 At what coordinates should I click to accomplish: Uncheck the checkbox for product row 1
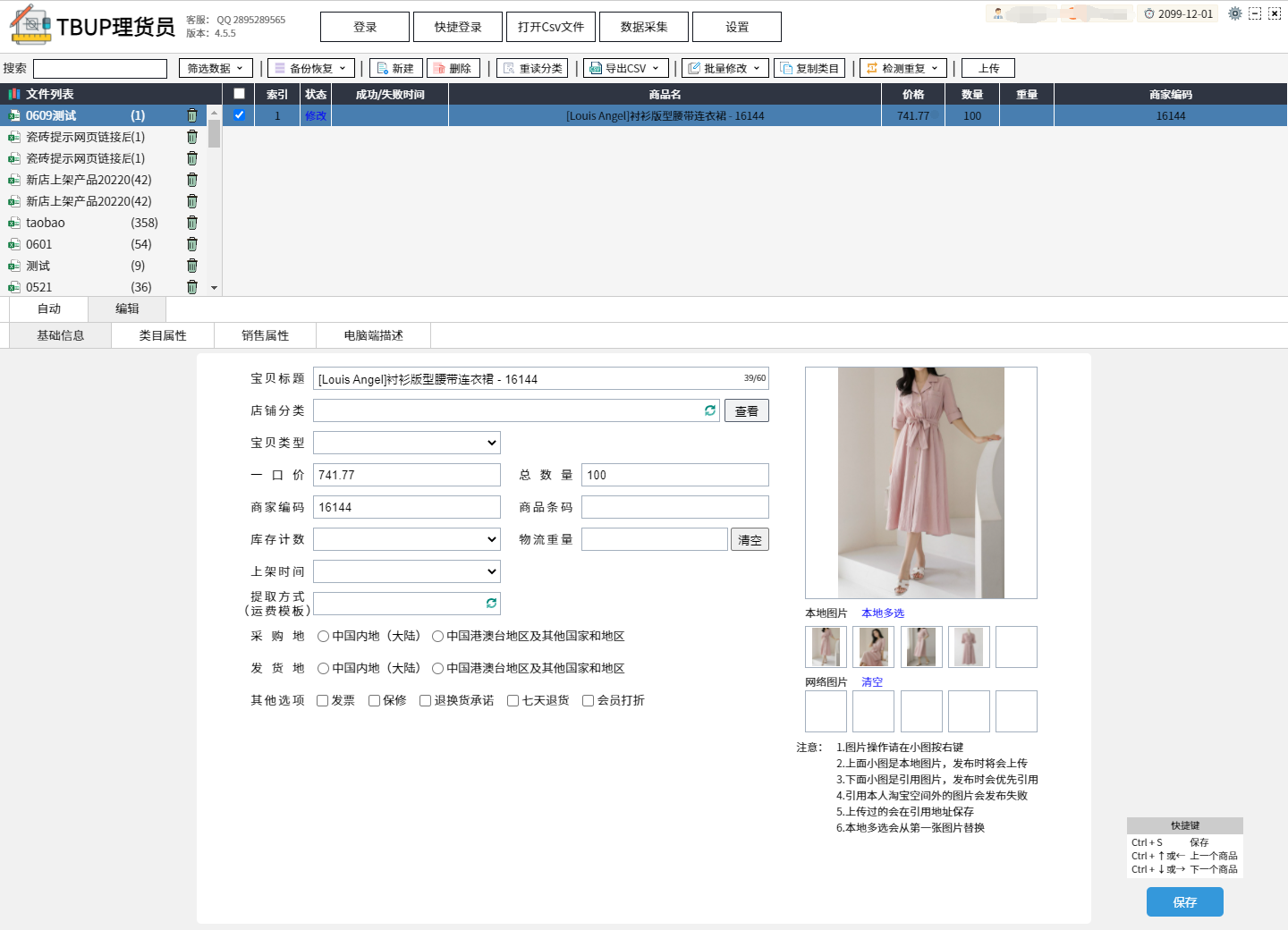coord(239,115)
